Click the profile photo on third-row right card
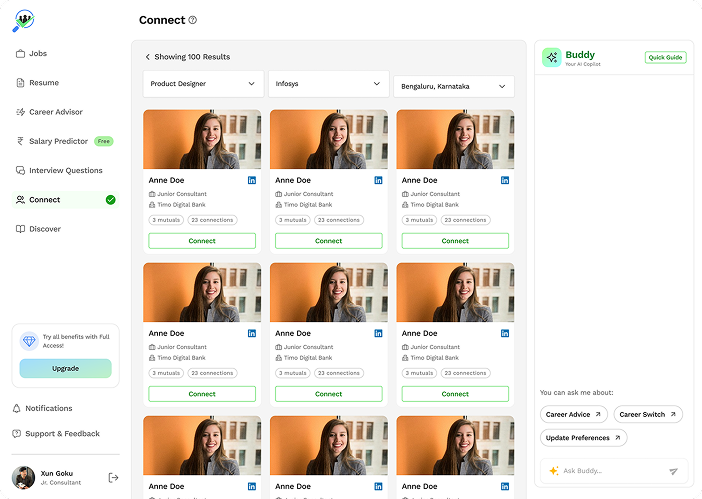The width and height of the screenshot is (702, 499). coord(455,445)
